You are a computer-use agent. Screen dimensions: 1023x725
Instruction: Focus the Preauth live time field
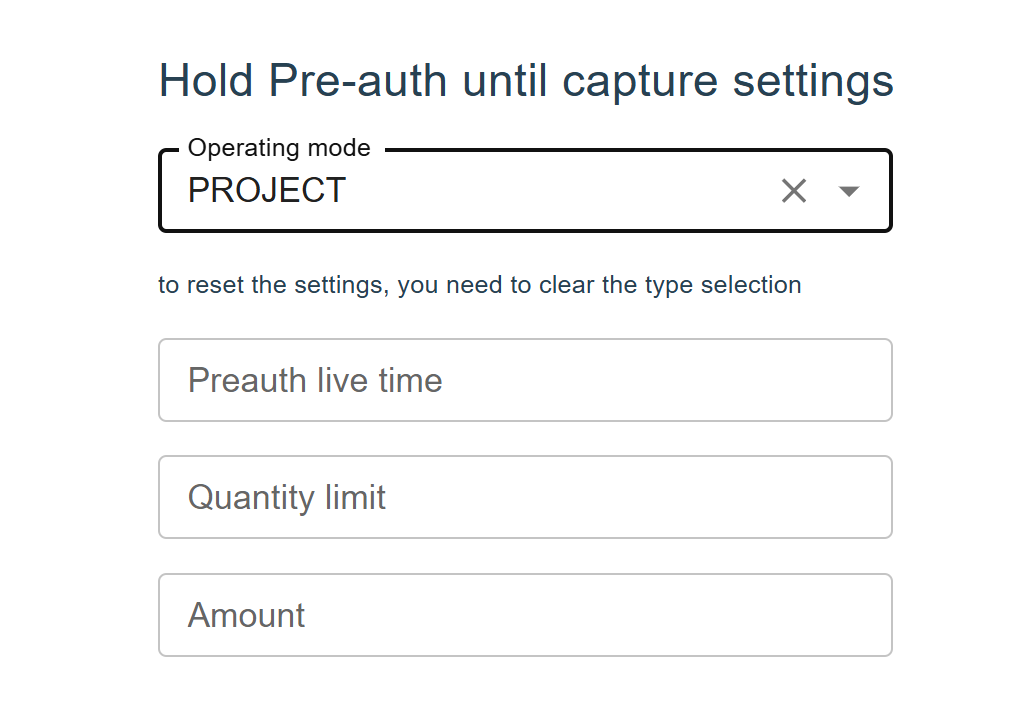(x=524, y=380)
